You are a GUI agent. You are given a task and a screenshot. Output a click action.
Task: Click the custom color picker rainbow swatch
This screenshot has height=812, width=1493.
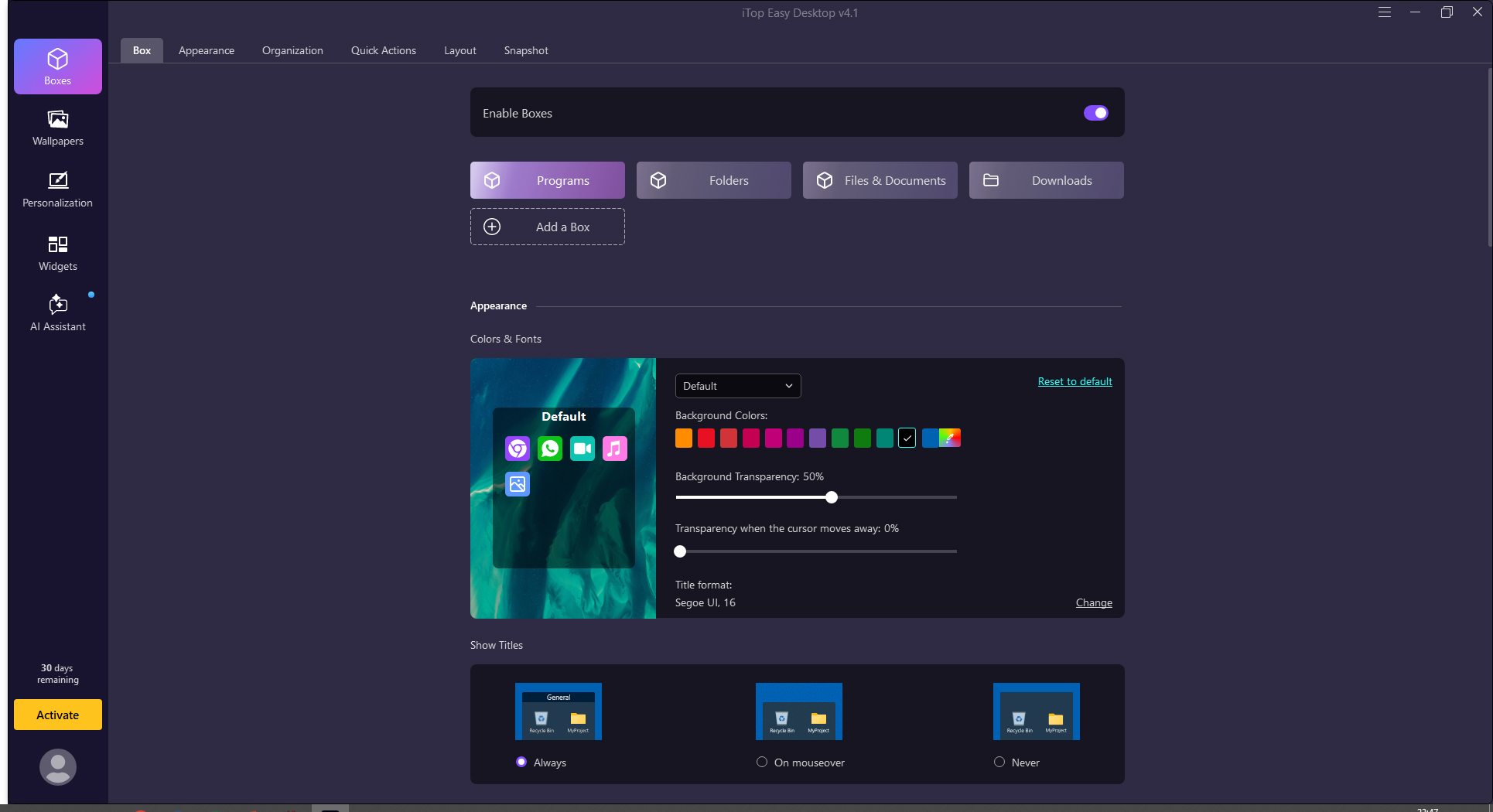(x=950, y=438)
